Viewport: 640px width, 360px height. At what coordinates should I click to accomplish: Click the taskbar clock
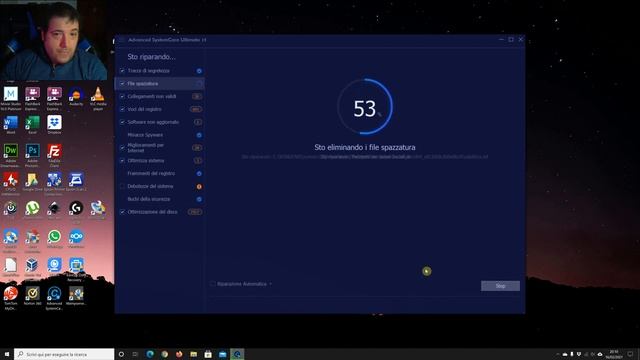(x=614, y=354)
